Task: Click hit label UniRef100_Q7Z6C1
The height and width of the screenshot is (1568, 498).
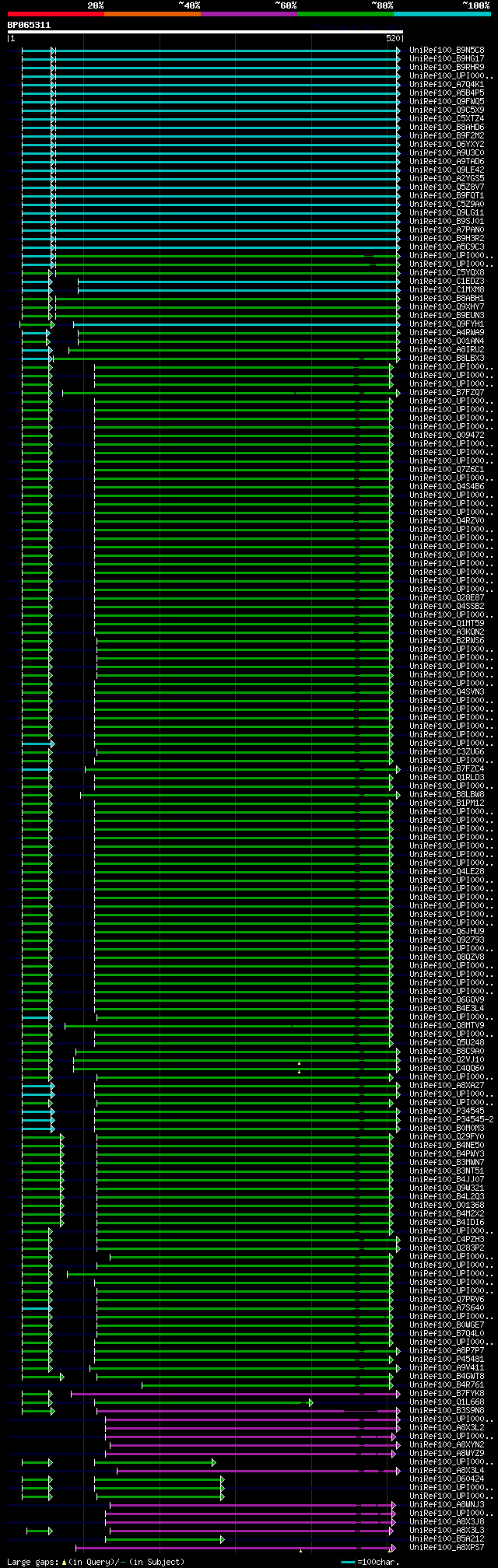Action: tap(447, 470)
